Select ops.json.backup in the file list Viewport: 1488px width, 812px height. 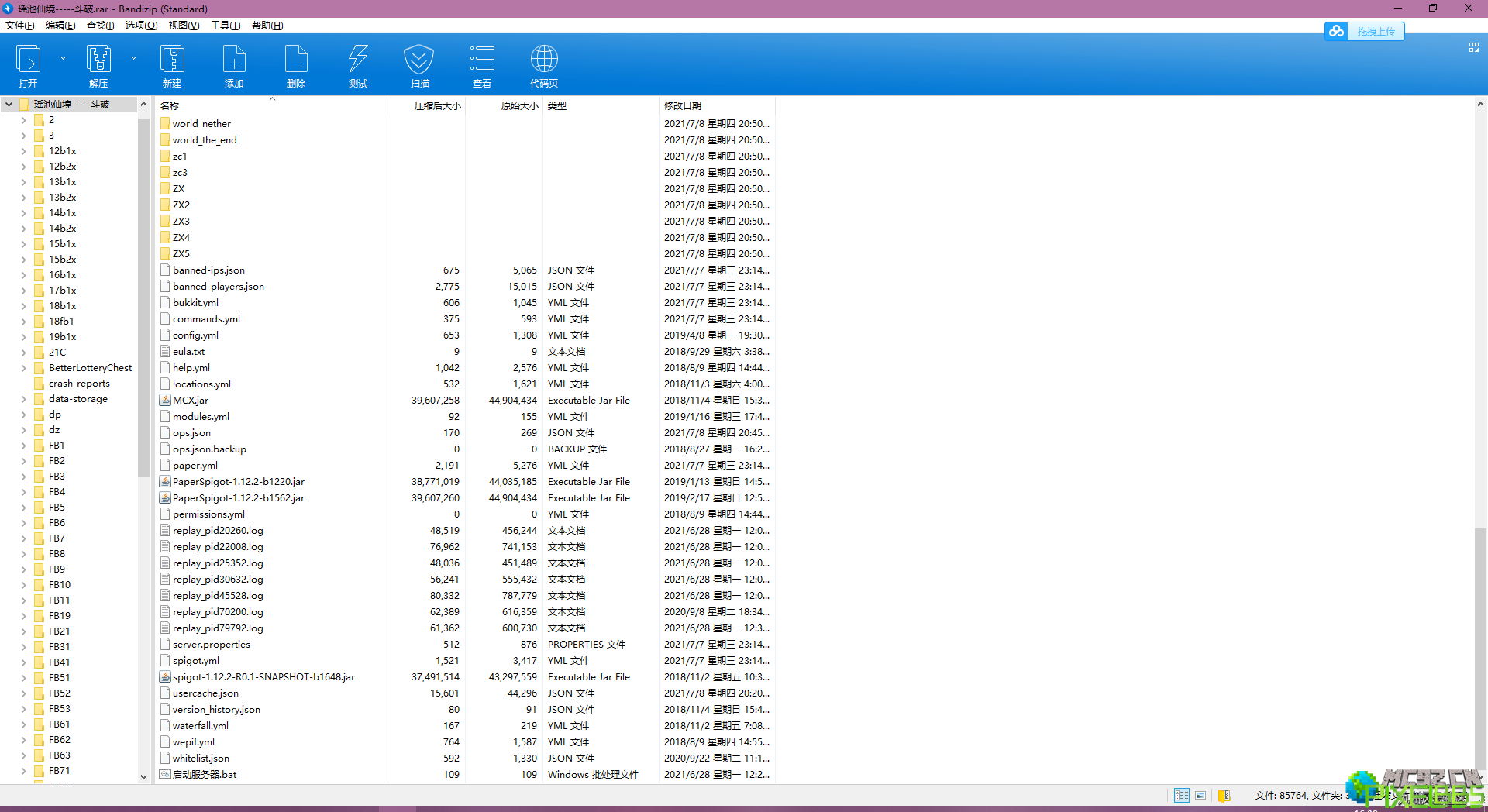tap(465, 449)
